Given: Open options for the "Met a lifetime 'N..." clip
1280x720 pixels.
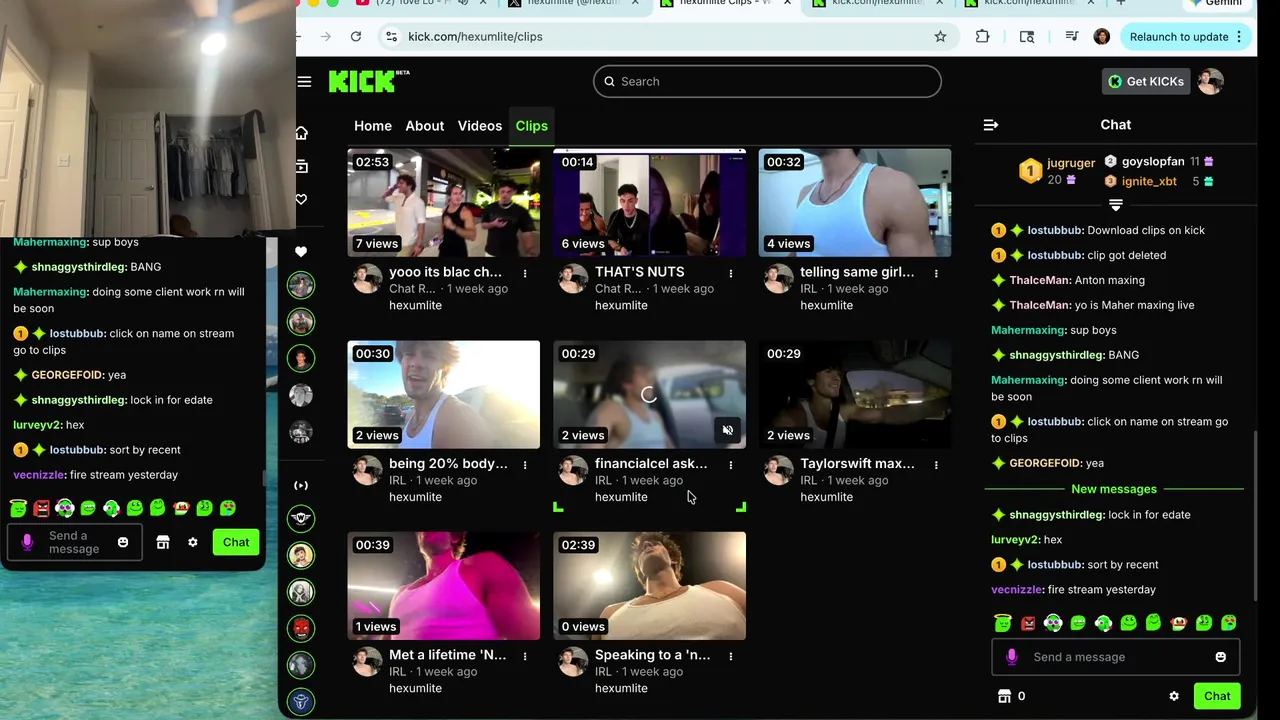Looking at the screenshot, I should coord(525,656).
